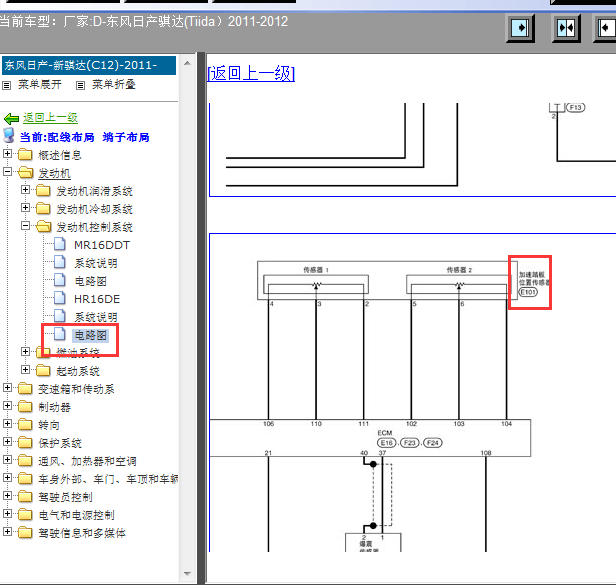The image size is (616, 585).
Task: Collapse the 发动机控制系统 node
Action: pyautogui.click(x=25, y=226)
